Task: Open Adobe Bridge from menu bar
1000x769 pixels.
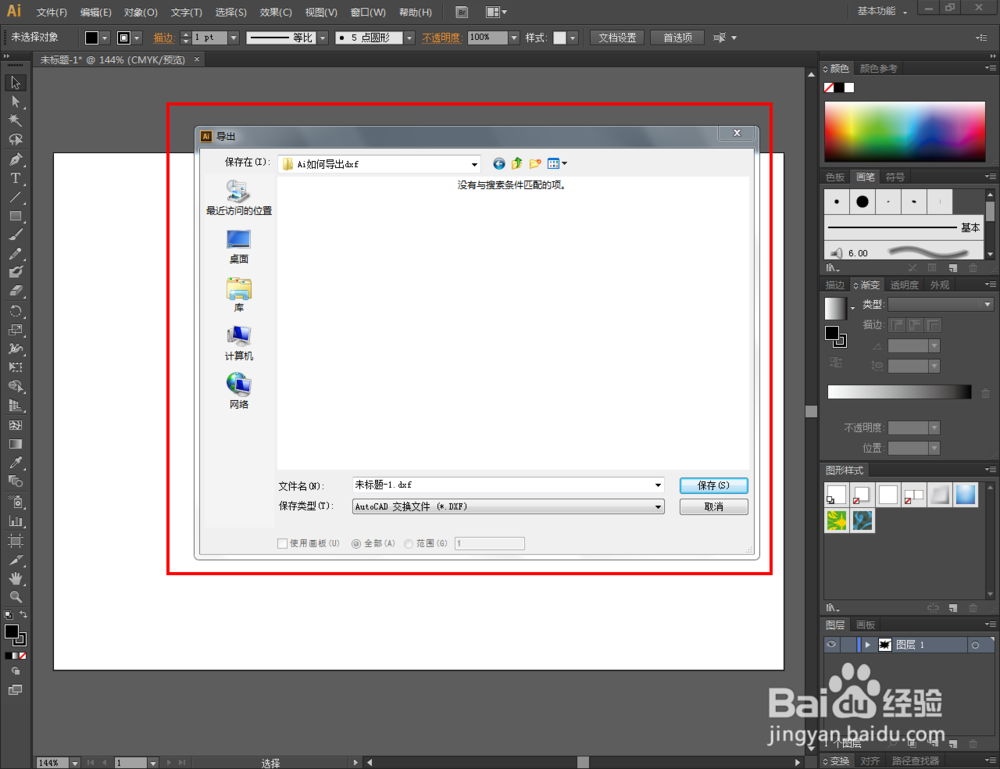Action: click(462, 12)
